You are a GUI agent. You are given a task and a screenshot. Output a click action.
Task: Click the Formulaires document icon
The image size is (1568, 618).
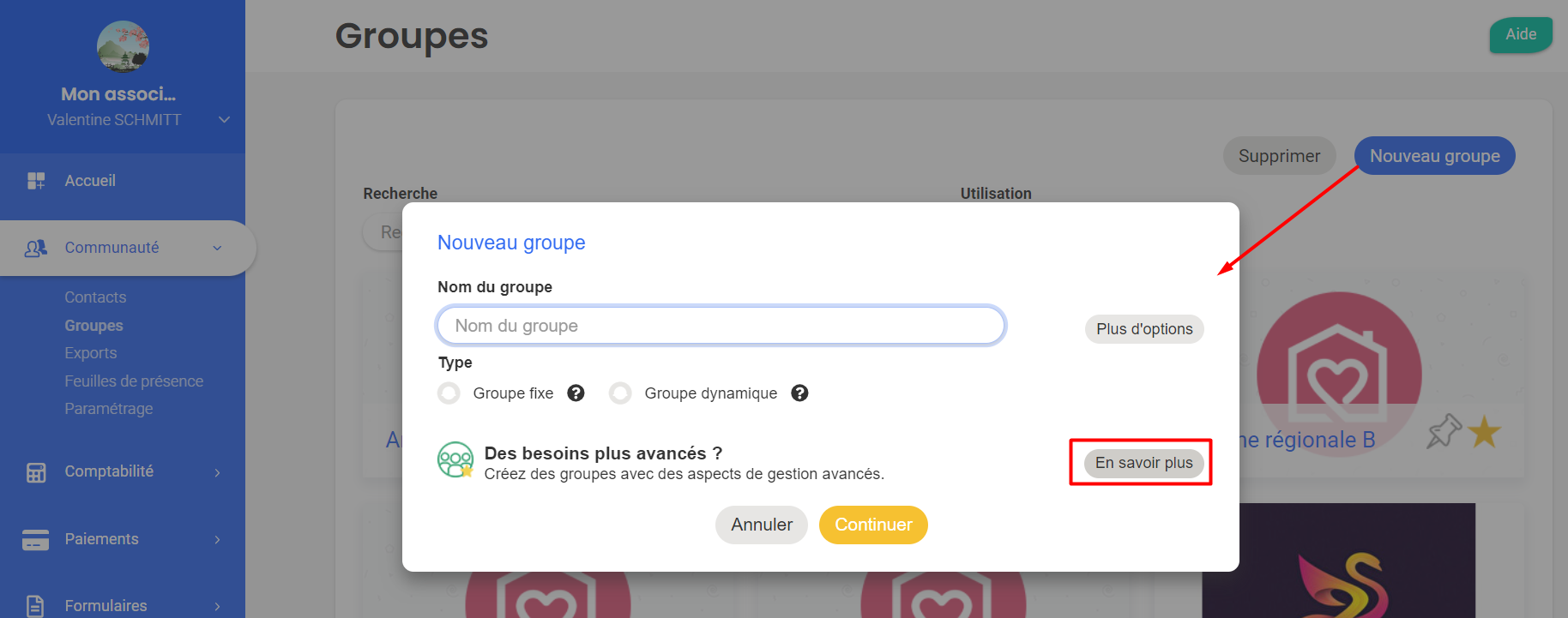click(35, 606)
